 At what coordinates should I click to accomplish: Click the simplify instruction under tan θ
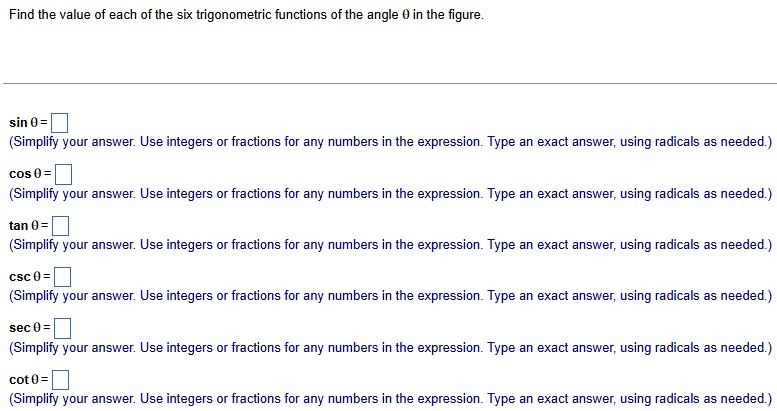(x=390, y=244)
